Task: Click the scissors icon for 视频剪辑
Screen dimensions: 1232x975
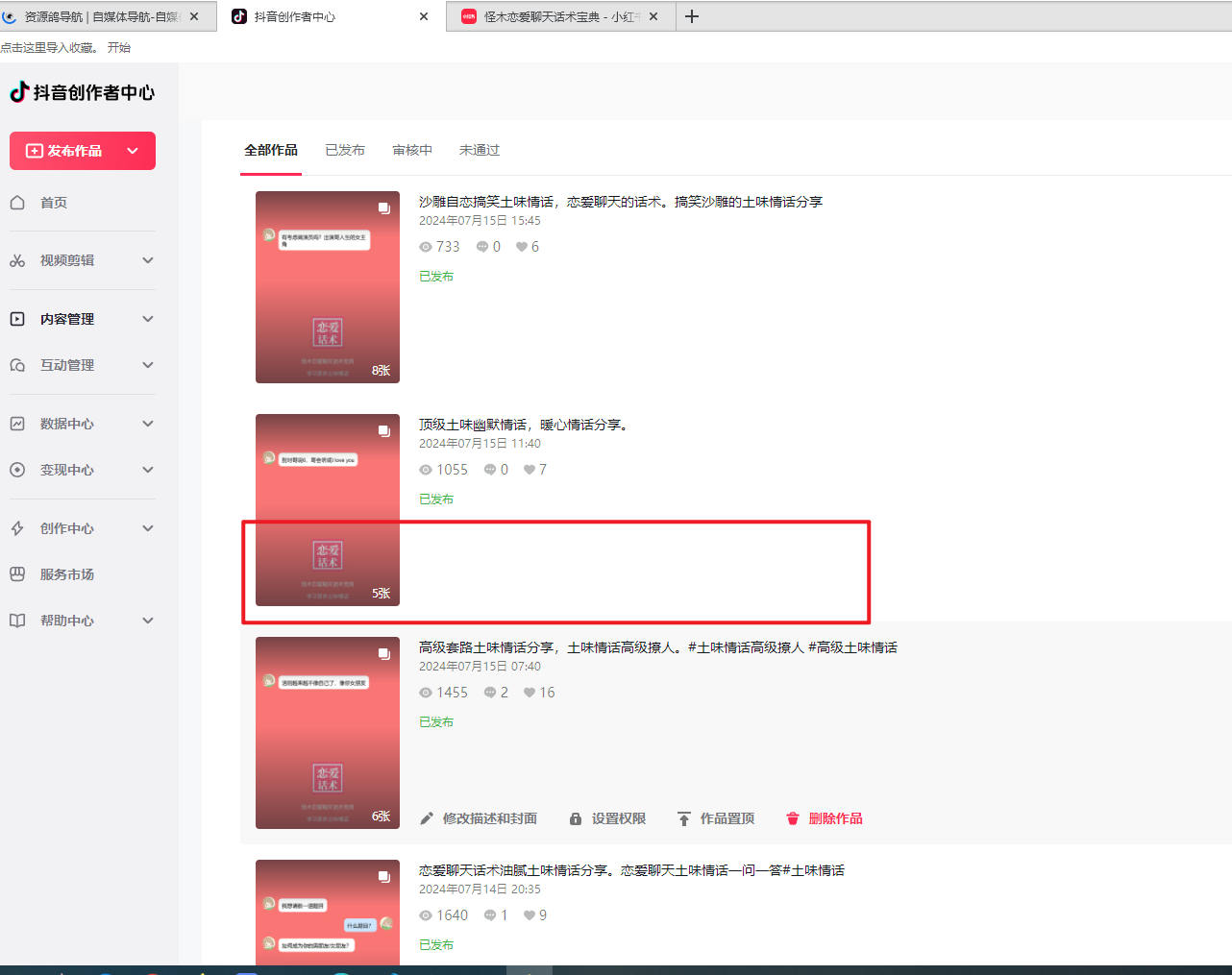Action: point(17,260)
